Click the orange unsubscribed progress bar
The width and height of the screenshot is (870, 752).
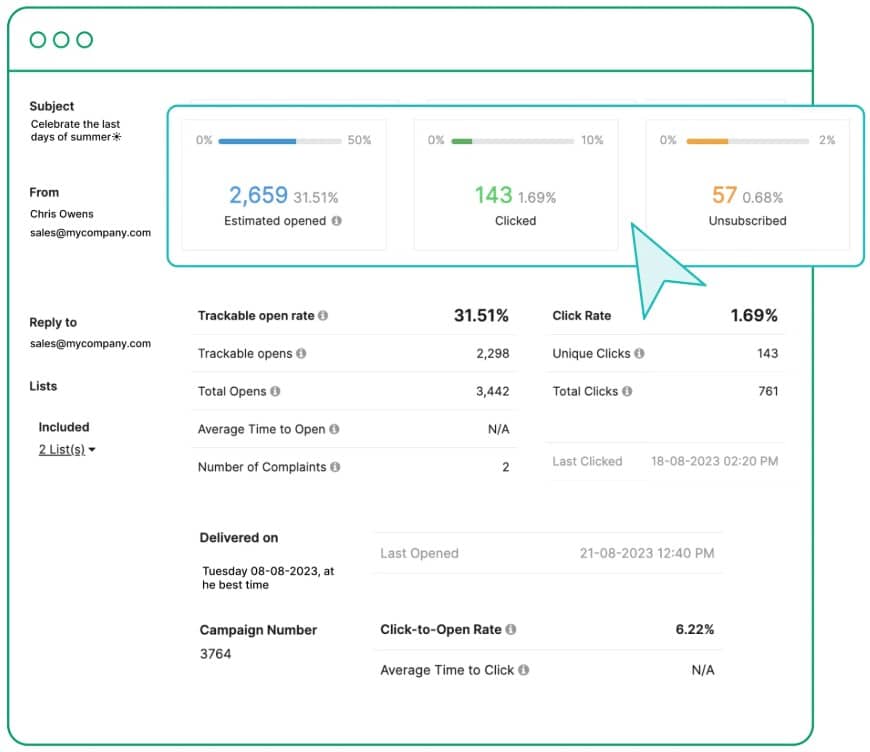(747, 141)
